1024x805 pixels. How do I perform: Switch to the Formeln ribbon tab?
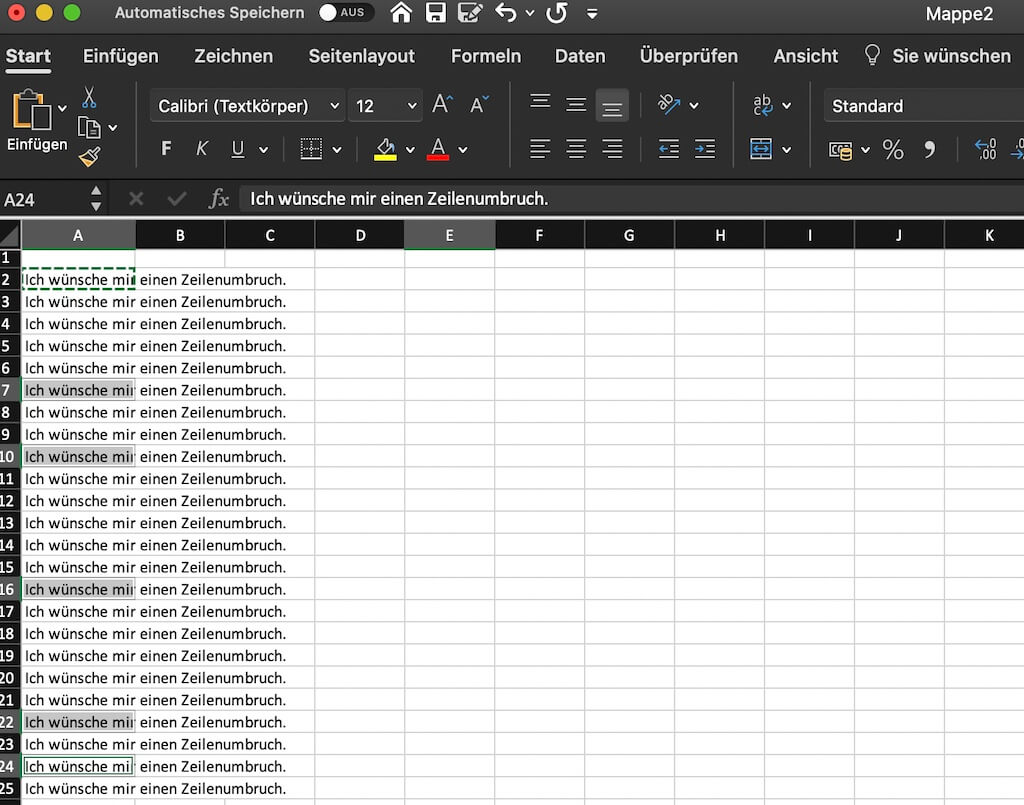tap(486, 57)
